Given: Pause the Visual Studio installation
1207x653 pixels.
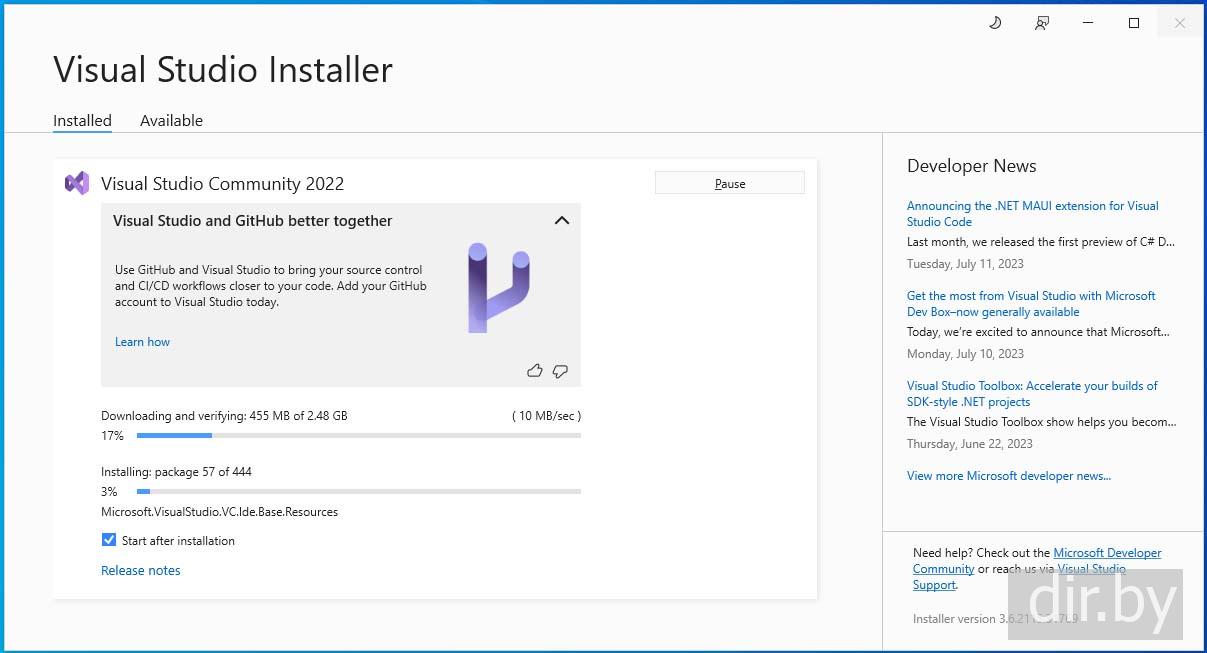Looking at the screenshot, I should (x=729, y=183).
